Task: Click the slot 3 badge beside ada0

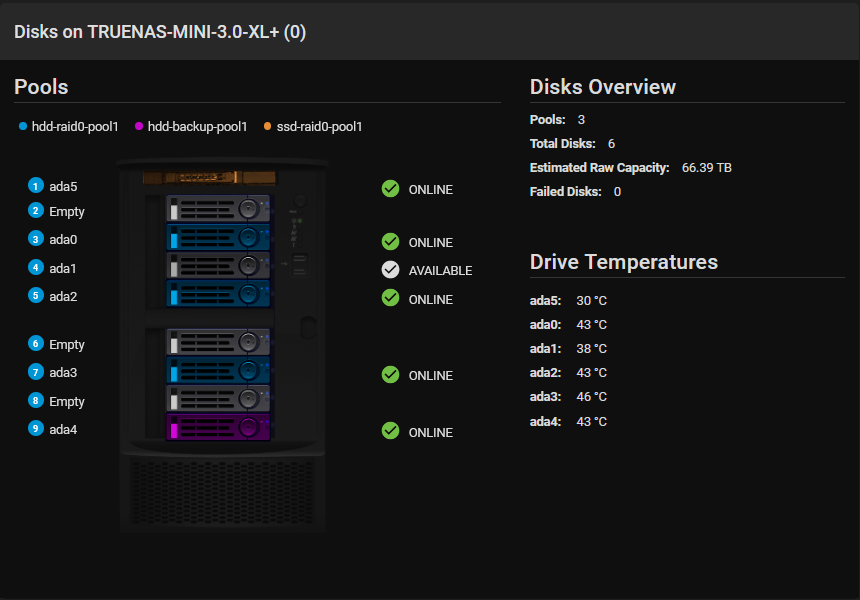Action: [x=36, y=239]
